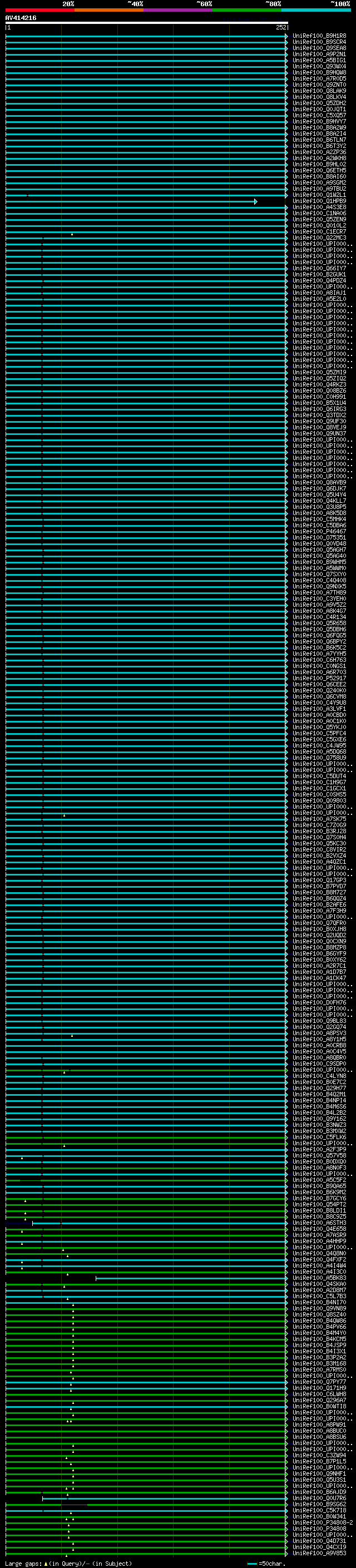This screenshot has width=356, height=1568.
Task: Select hit UniRef100_B9HQW8
Action: point(319,72)
